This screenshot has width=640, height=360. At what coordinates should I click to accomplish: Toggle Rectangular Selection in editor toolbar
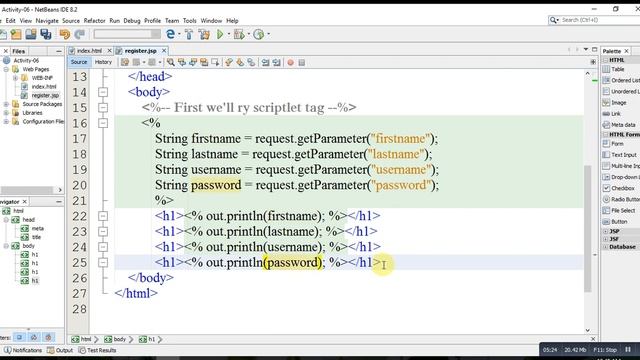coord(215,62)
